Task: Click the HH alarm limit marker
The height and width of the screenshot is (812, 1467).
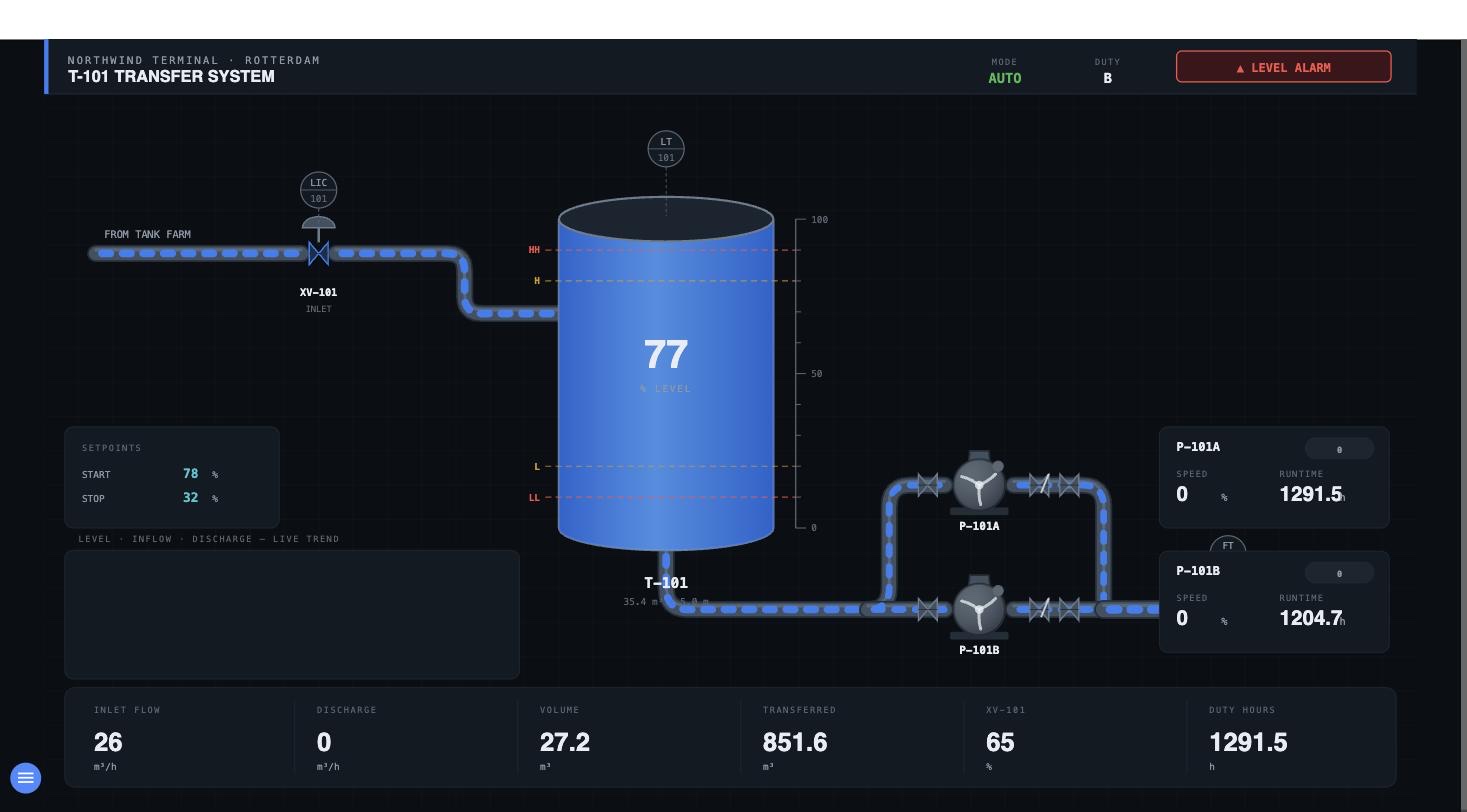Action: coord(534,250)
